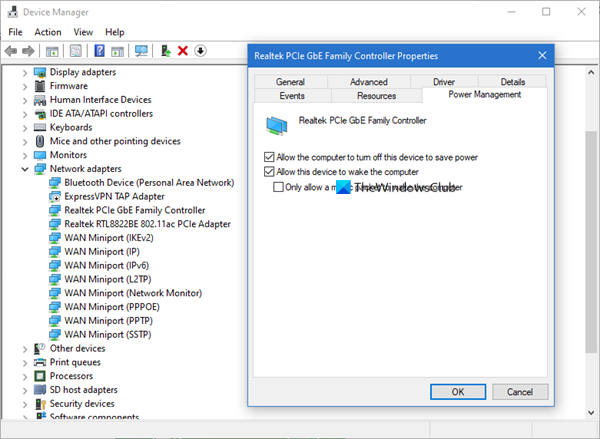The image size is (600, 439).
Task: Click the scrollbar up arrow
Action: (x=591, y=72)
